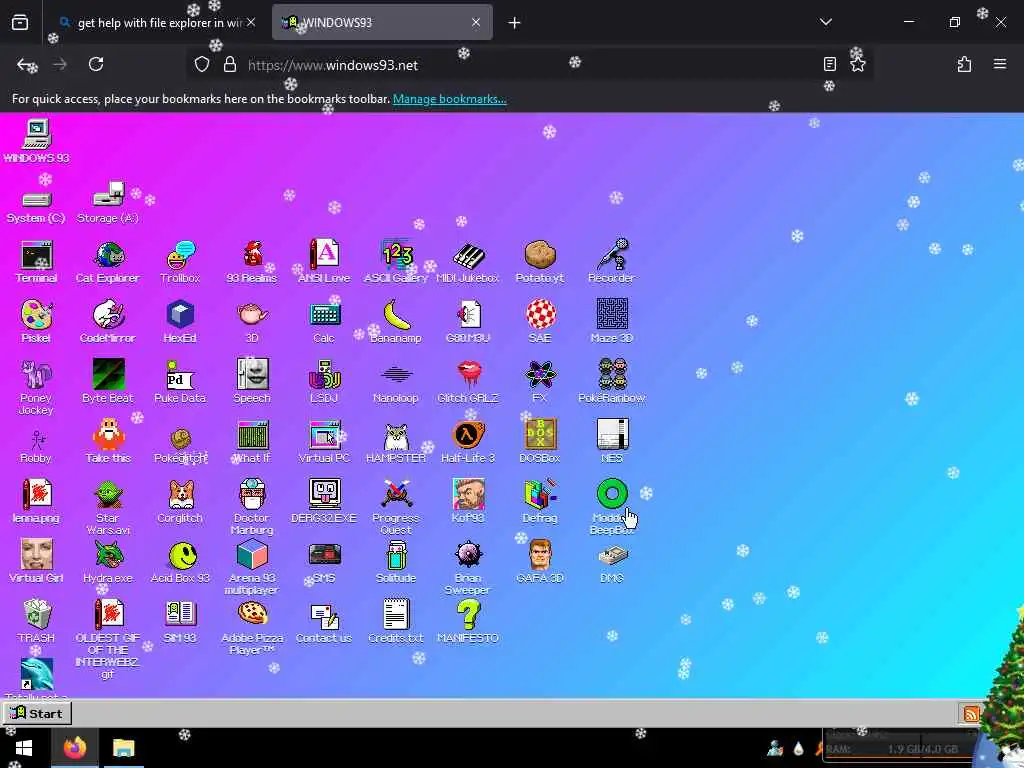This screenshot has width=1024, height=768.
Task: Open 93 Realms
Action: (252, 261)
